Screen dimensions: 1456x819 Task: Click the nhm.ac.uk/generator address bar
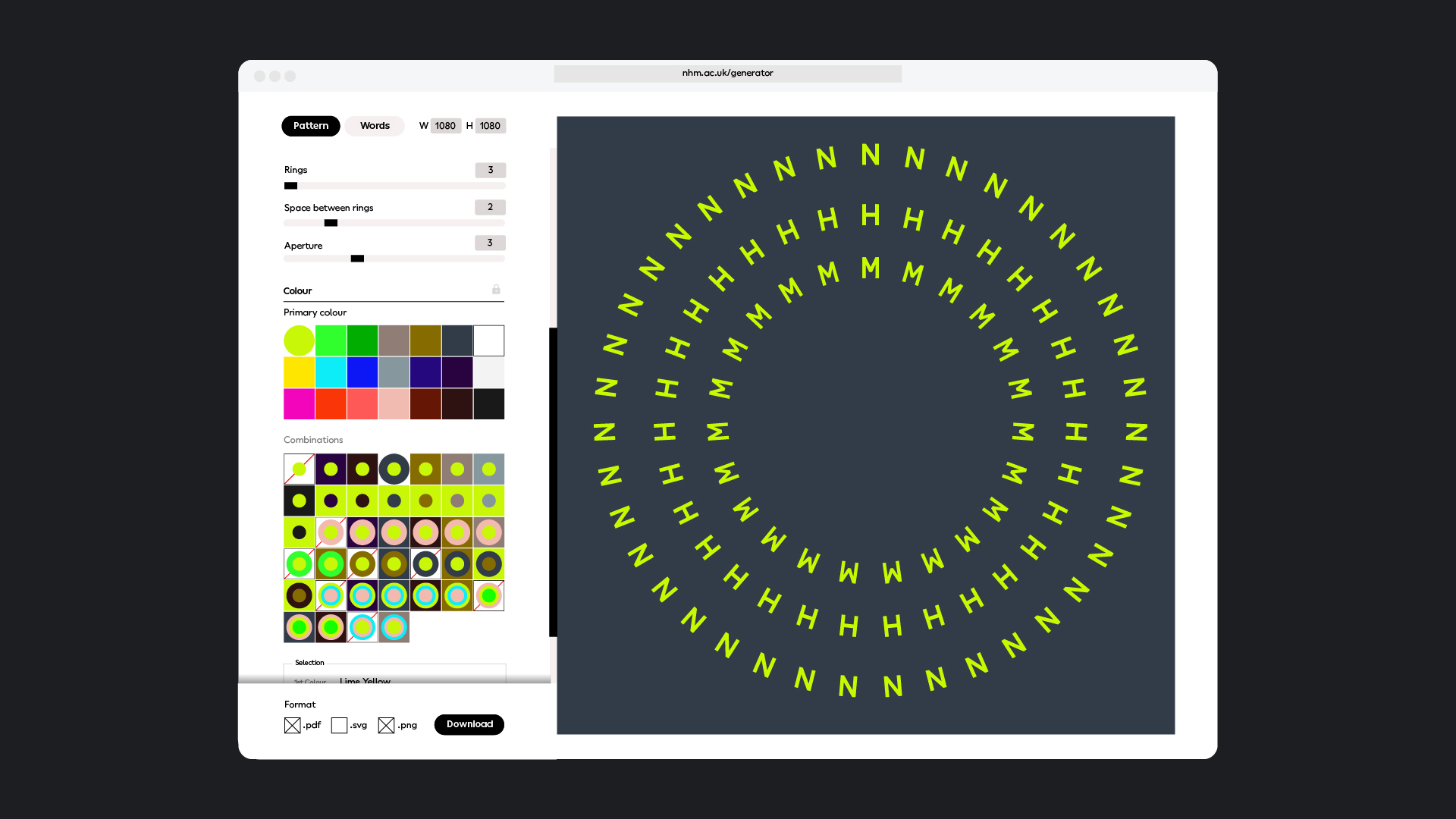click(727, 73)
